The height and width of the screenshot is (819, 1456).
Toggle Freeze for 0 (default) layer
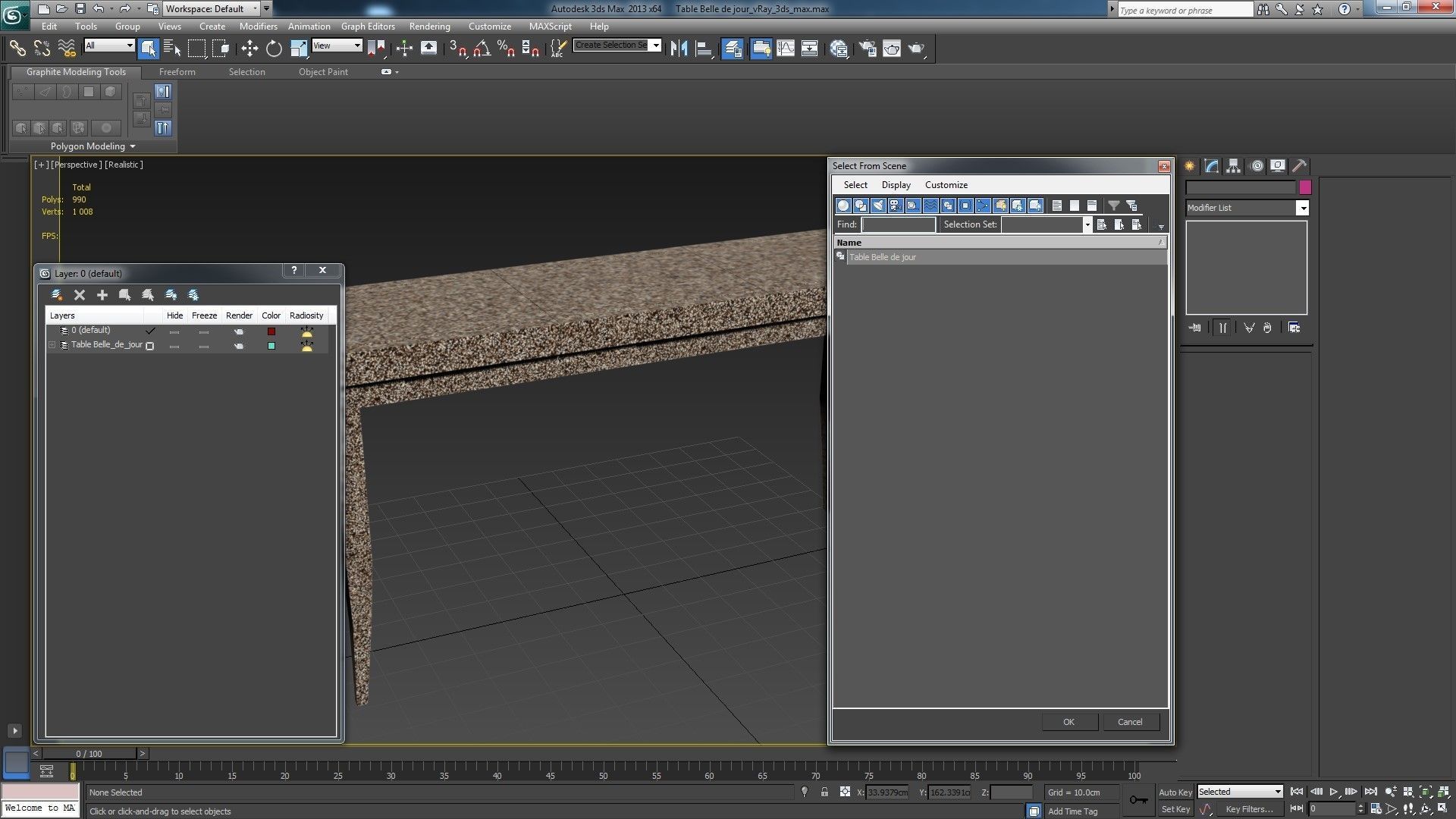pos(204,332)
